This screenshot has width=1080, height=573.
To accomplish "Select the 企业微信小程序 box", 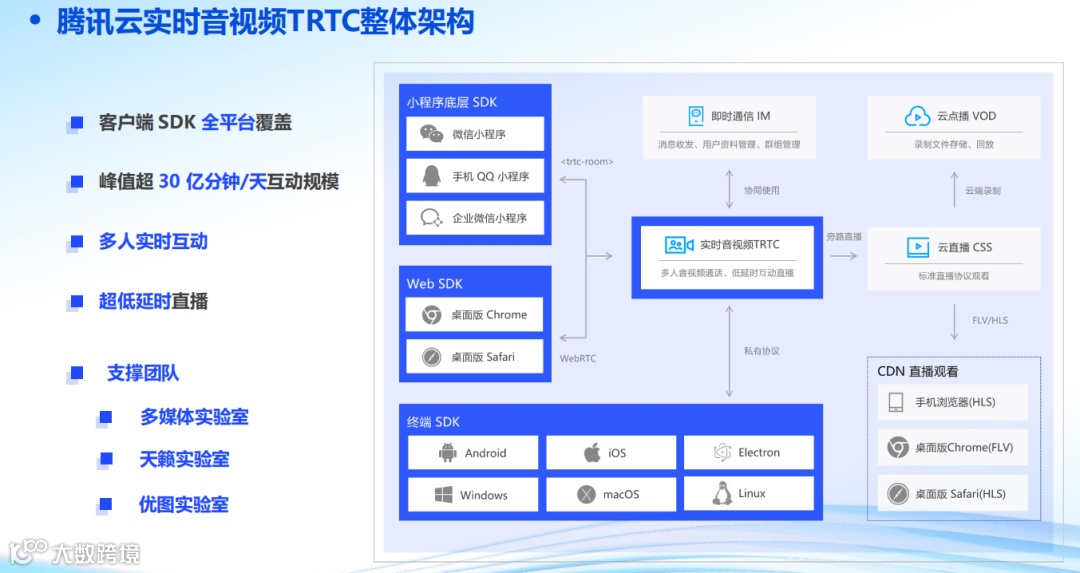I will click(475, 218).
